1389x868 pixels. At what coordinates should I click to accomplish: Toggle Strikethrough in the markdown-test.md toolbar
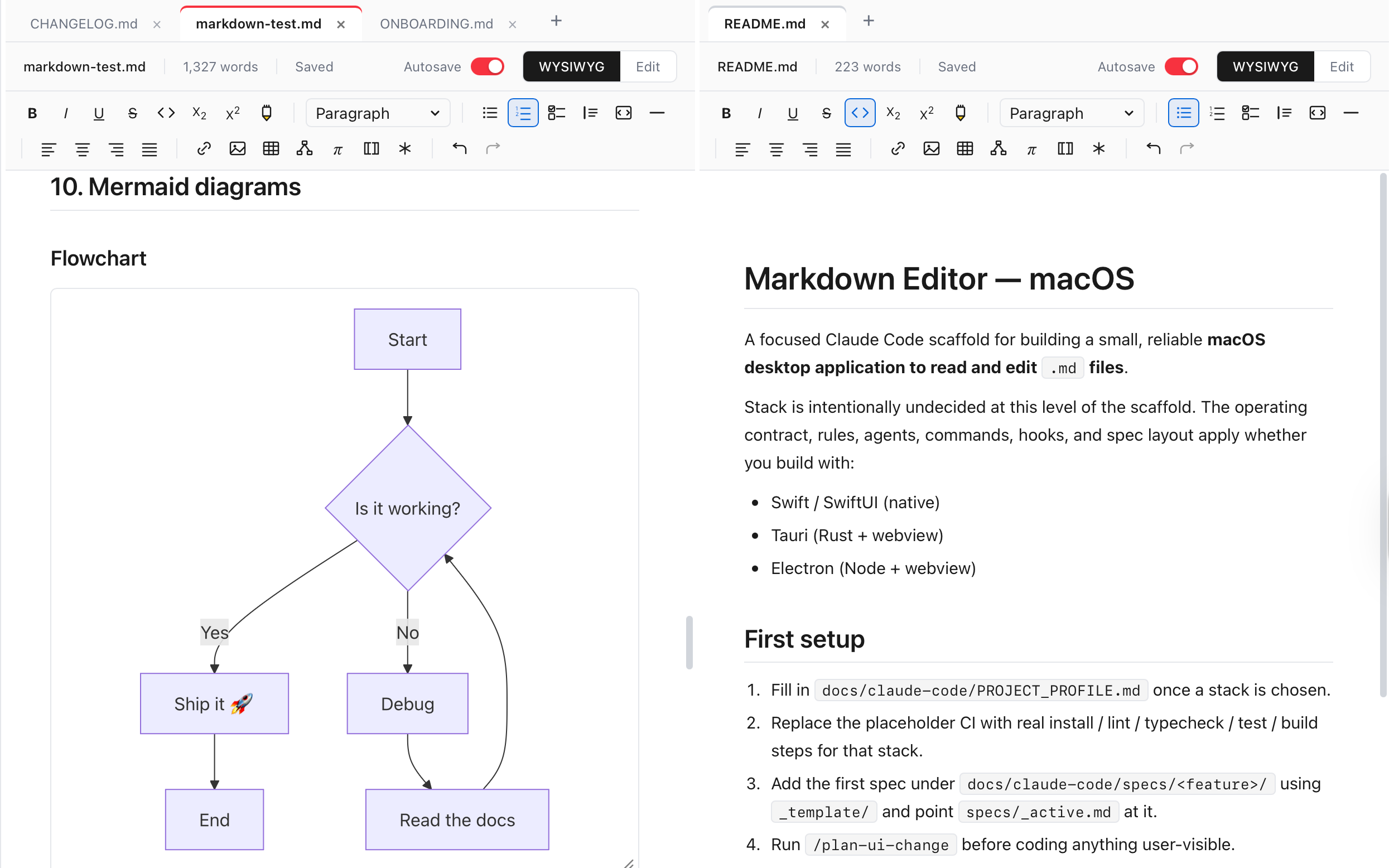tap(133, 113)
